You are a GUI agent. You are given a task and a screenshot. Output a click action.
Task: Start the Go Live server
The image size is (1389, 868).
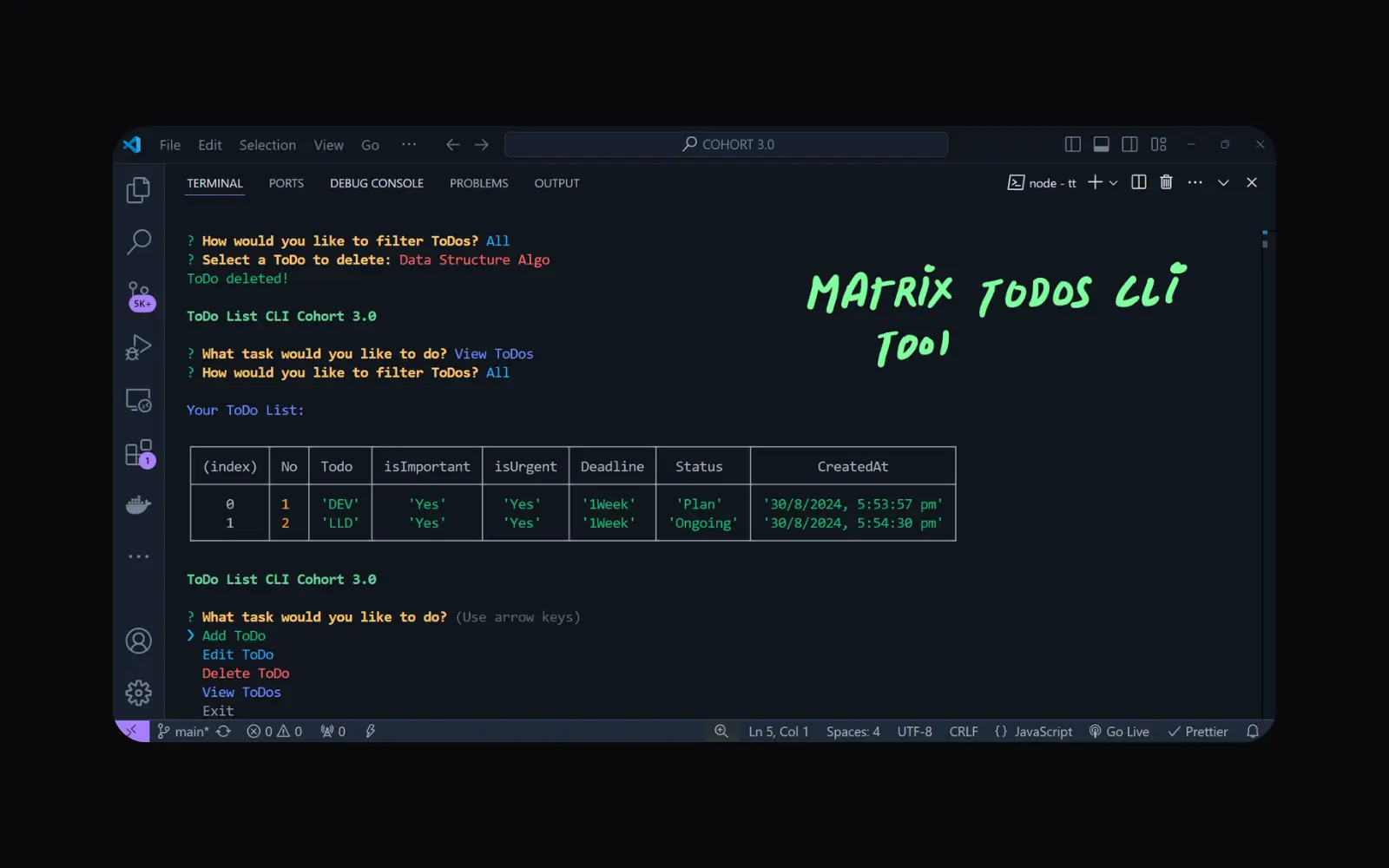click(1120, 731)
